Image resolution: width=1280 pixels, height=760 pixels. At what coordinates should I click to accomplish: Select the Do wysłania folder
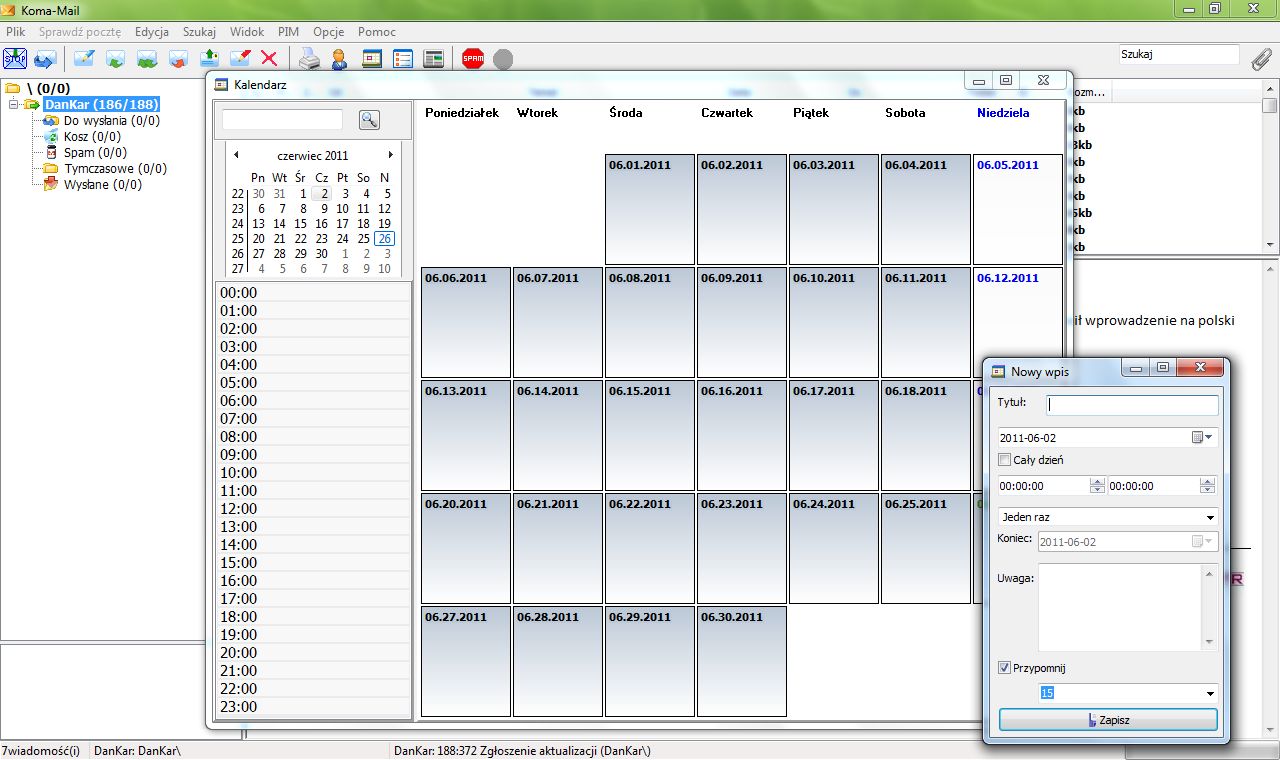pyautogui.click(x=111, y=121)
